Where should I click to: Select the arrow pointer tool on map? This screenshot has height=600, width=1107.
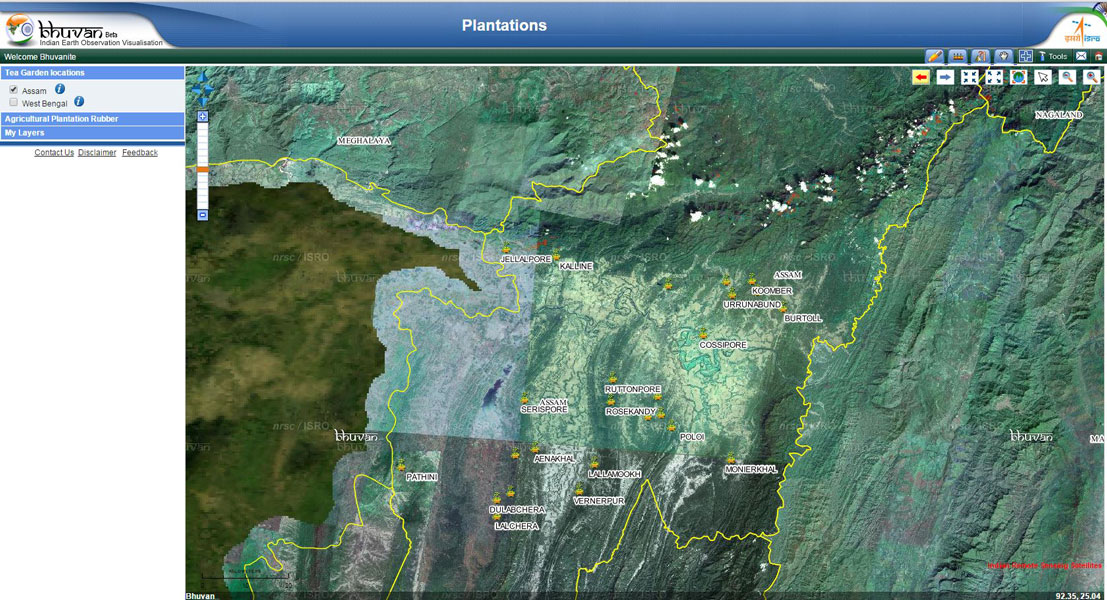1043,77
